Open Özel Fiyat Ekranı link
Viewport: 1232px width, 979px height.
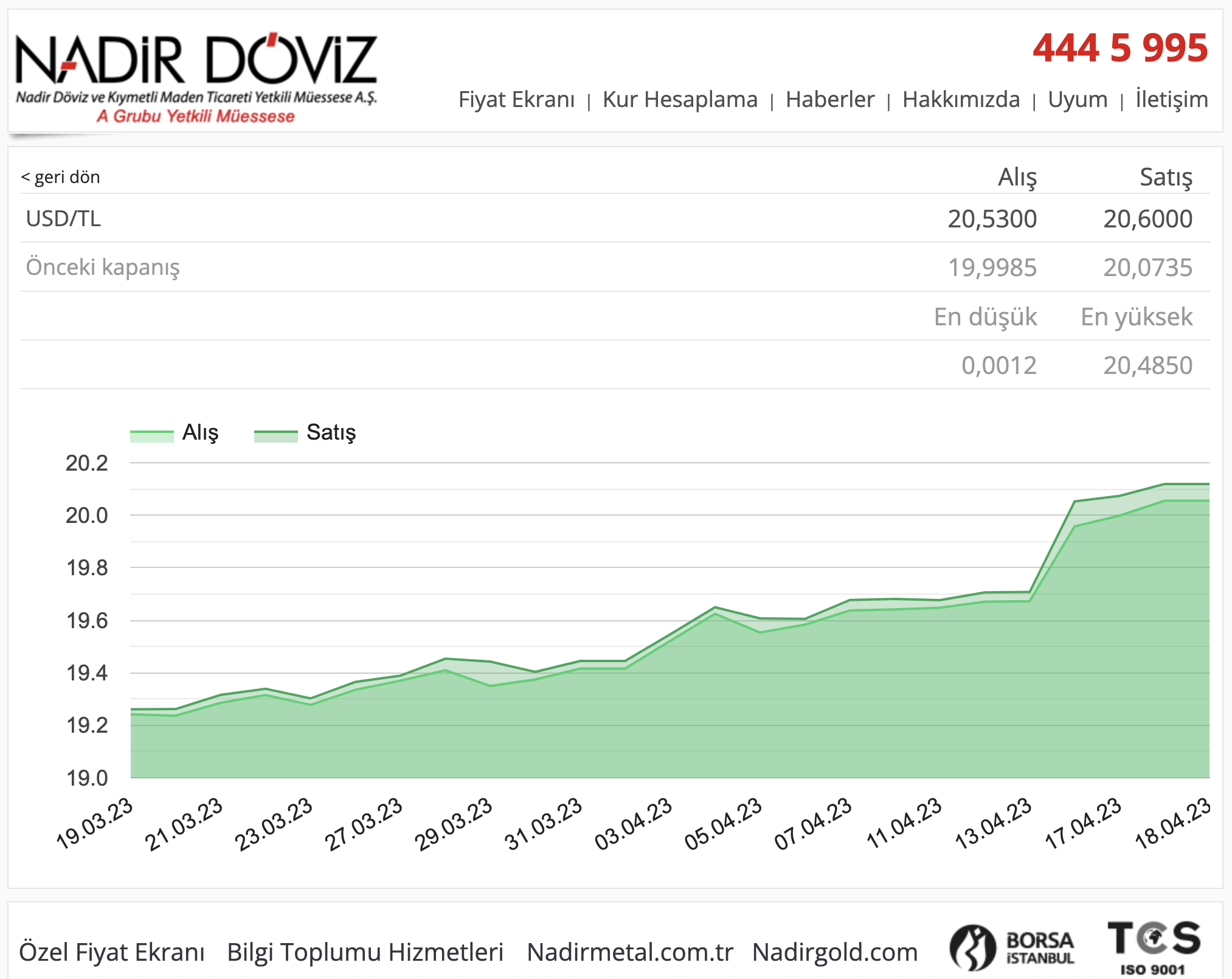112,952
